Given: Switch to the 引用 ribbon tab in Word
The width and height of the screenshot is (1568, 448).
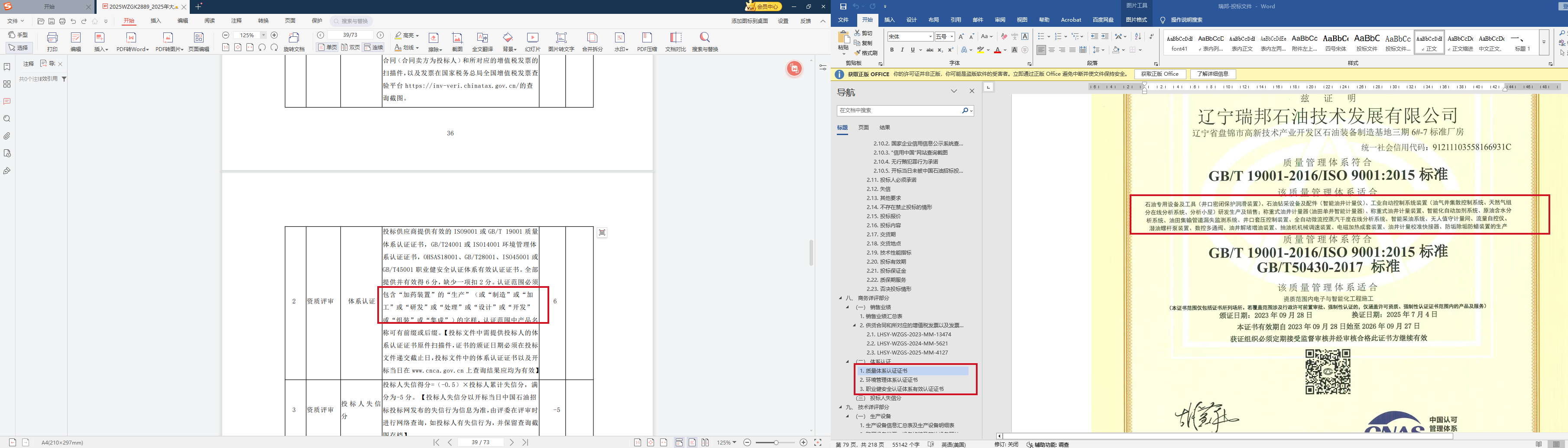Looking at the screenshot, I should pos(956,20).
